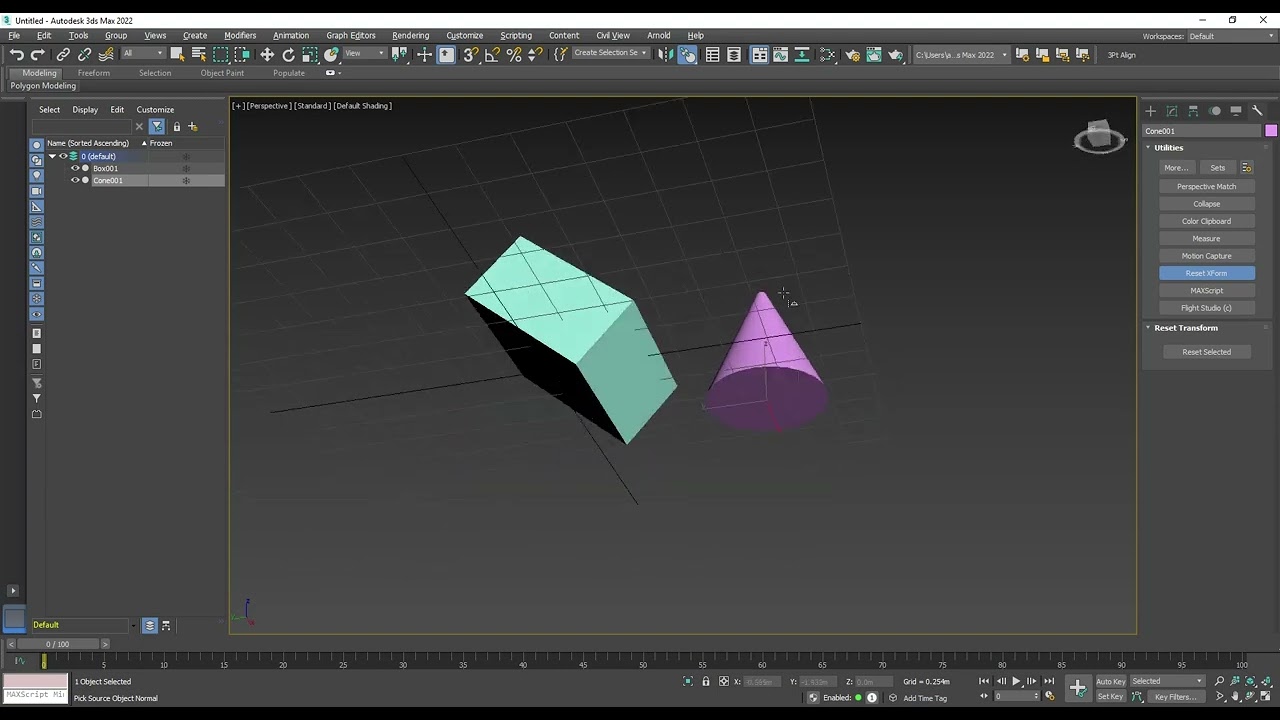Activate the Select and Move tool
The width and height of the screenshot is (1280, 720).
tap(267, 55)
